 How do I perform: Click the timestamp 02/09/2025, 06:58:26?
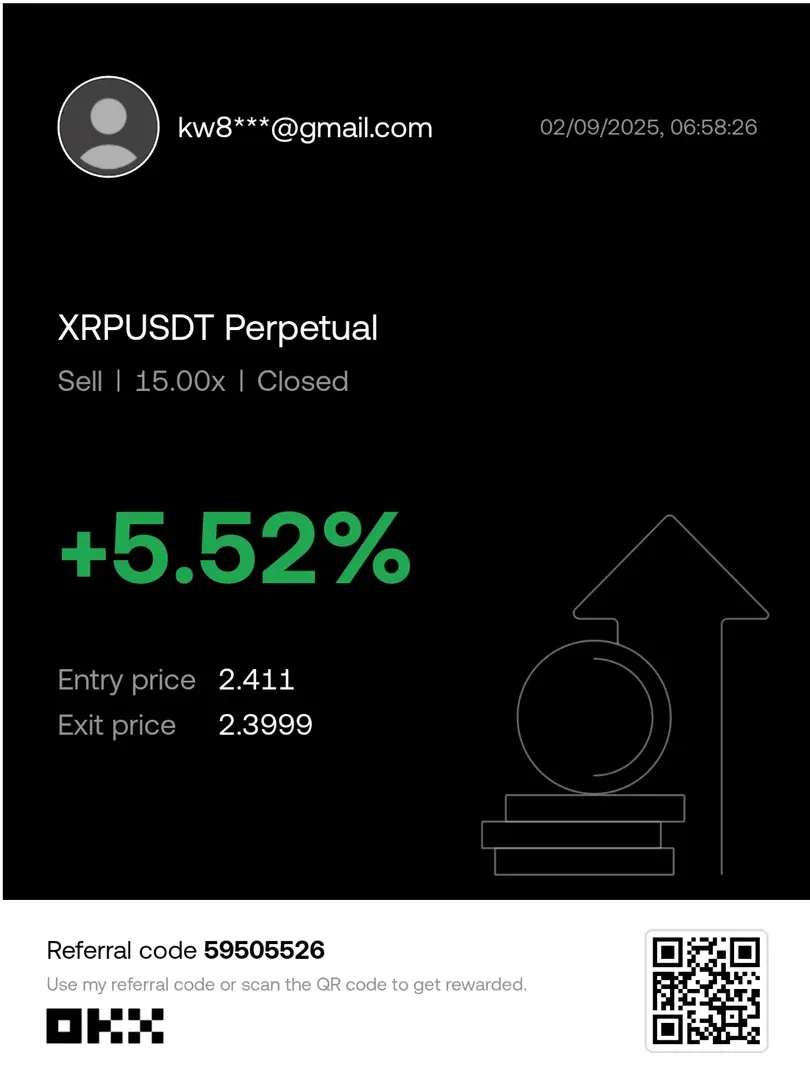648,127
